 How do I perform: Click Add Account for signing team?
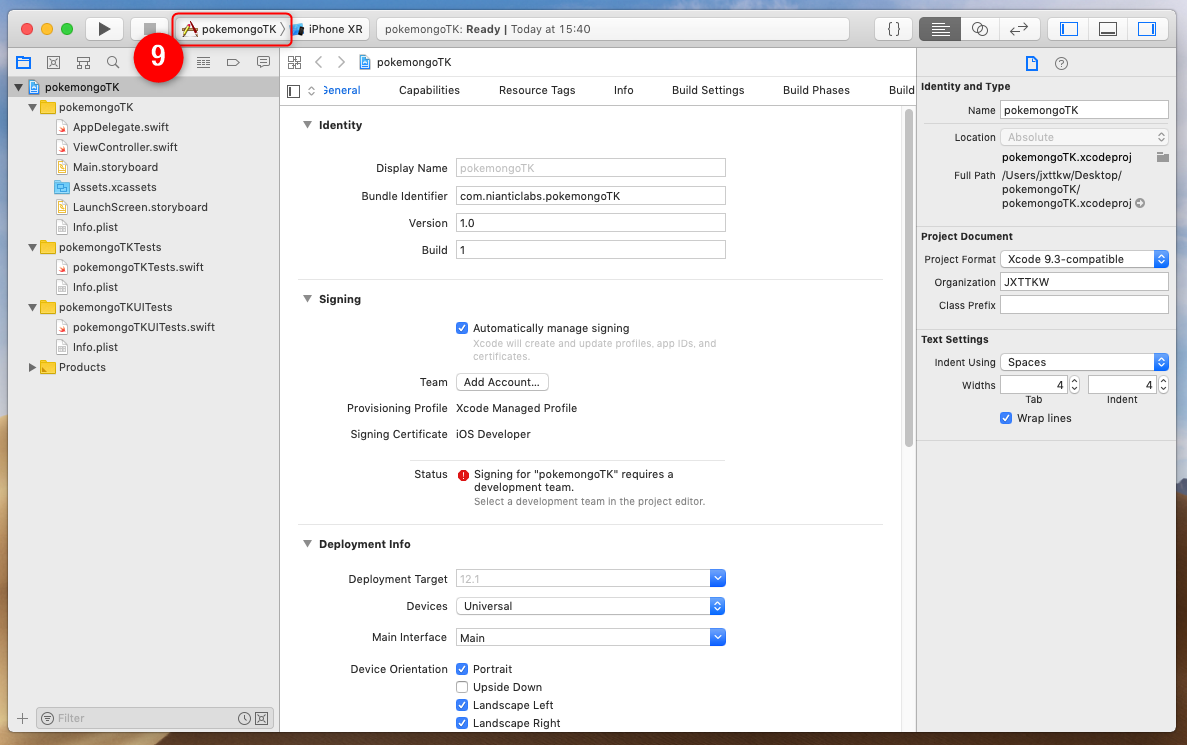(502, 382)
